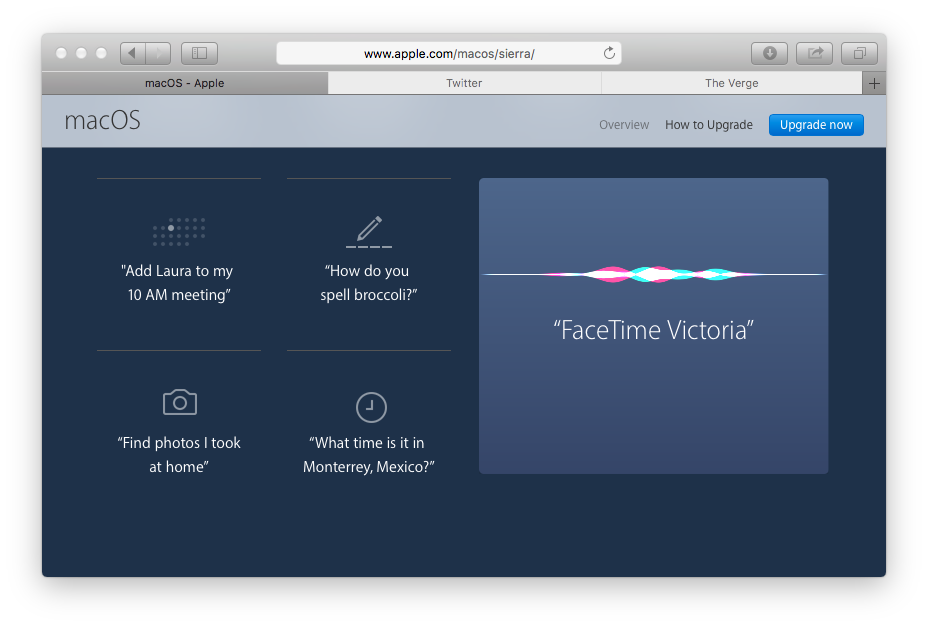The width and height of the screenshot is (928, 627).
Task: Go back with the Safari back arrow
Action: point(133,53)
